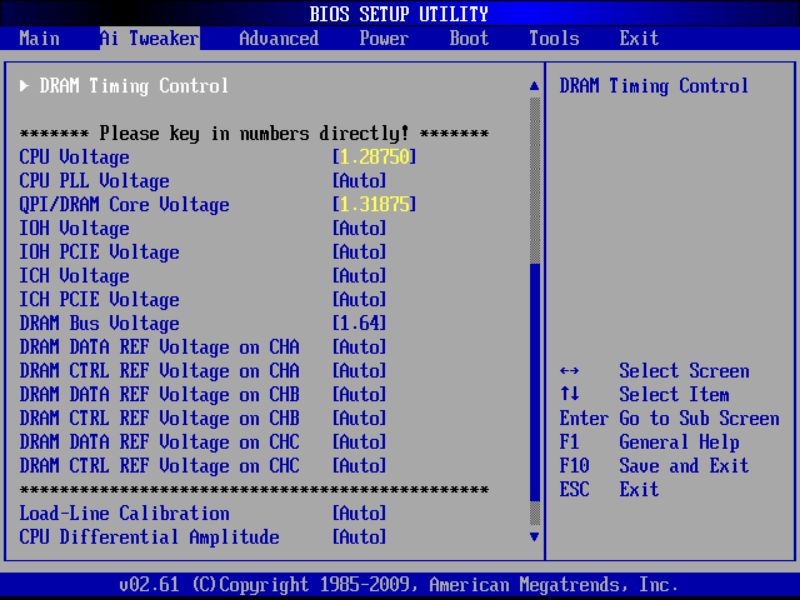The width and height of the screenshot is (800, 600).
Task: Open the Advanced tab
Action: click(x=279, y=38)
